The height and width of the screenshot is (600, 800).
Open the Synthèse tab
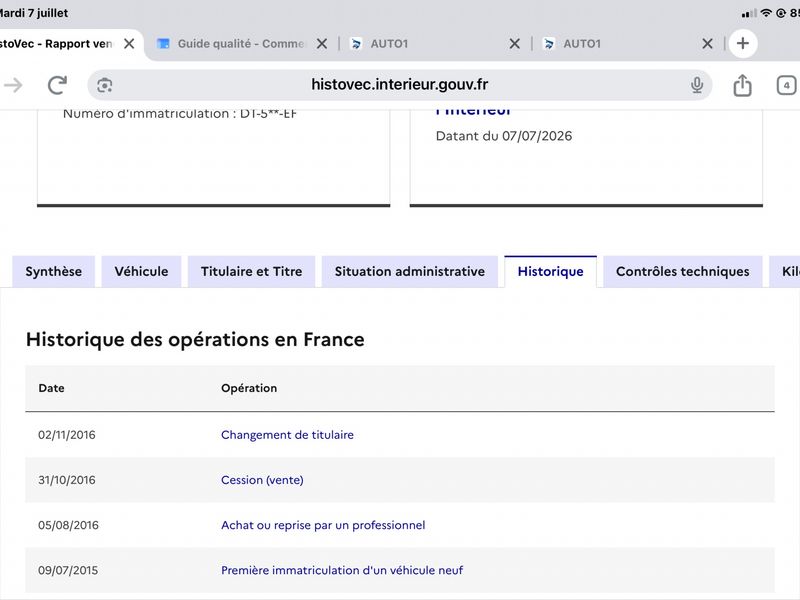coord(54,271)
